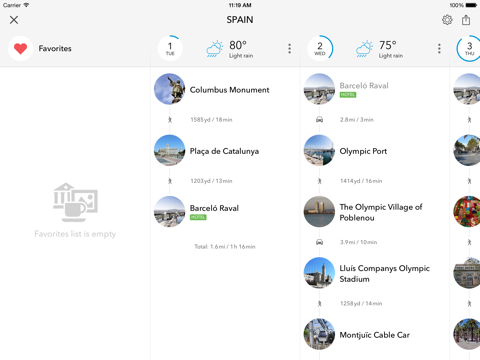Screen dimensions: 480x360
Task: Open Olympic Port thumbnail
Action: tap(319, 150)
